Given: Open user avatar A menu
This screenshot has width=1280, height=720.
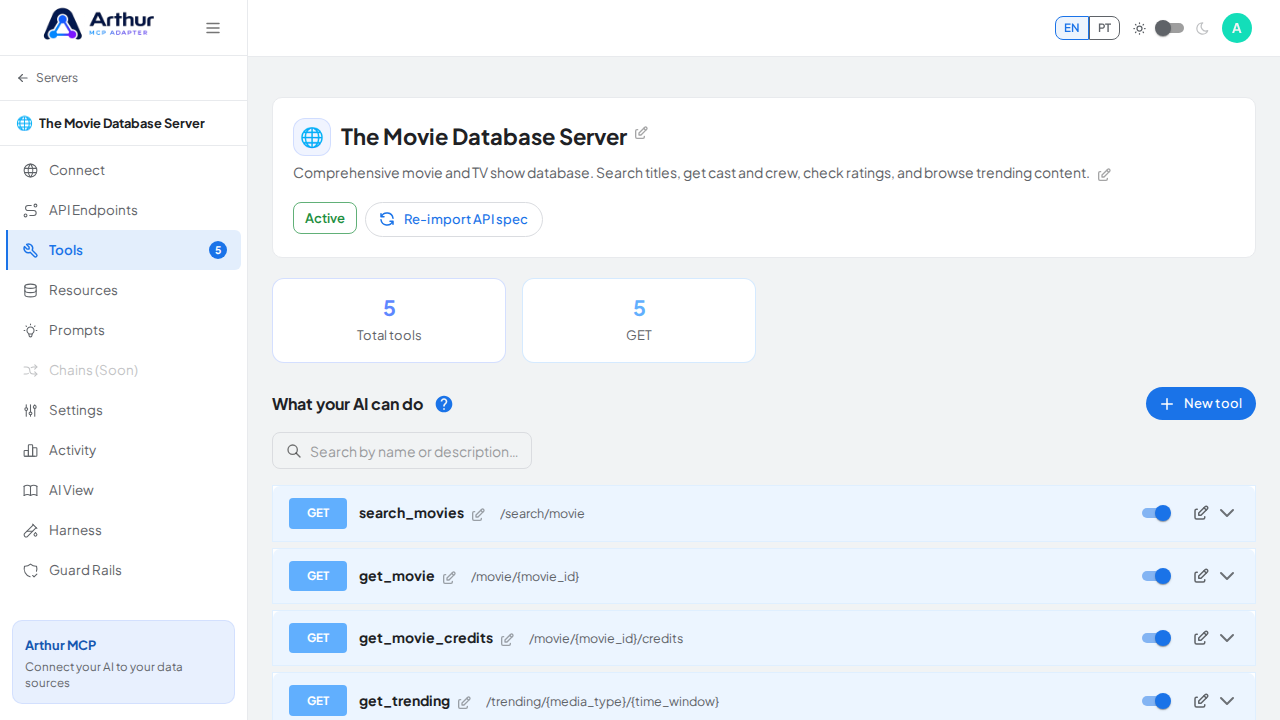Looking at the screenshot, I should 1237,28.
